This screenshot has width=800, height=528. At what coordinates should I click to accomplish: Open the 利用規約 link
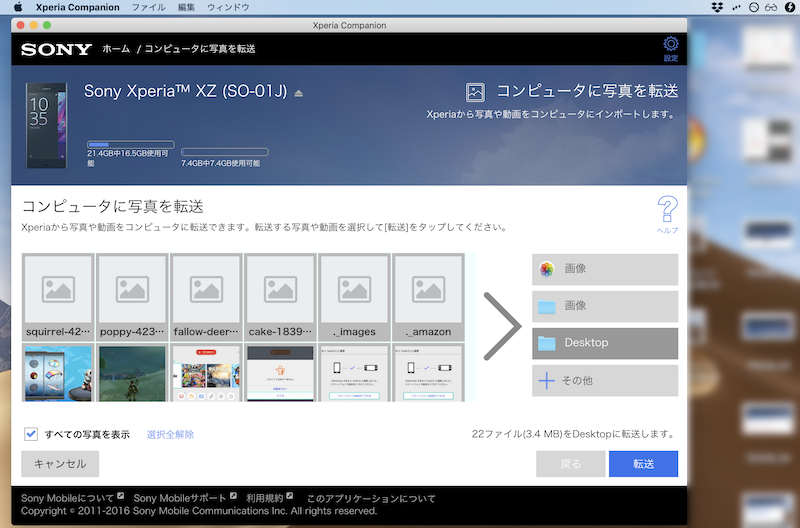(265, 497)
